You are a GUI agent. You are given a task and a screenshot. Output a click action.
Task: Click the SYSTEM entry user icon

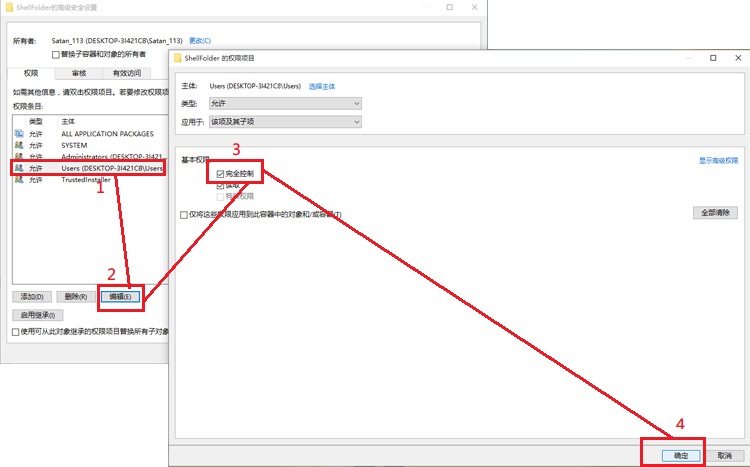(19, 145)
